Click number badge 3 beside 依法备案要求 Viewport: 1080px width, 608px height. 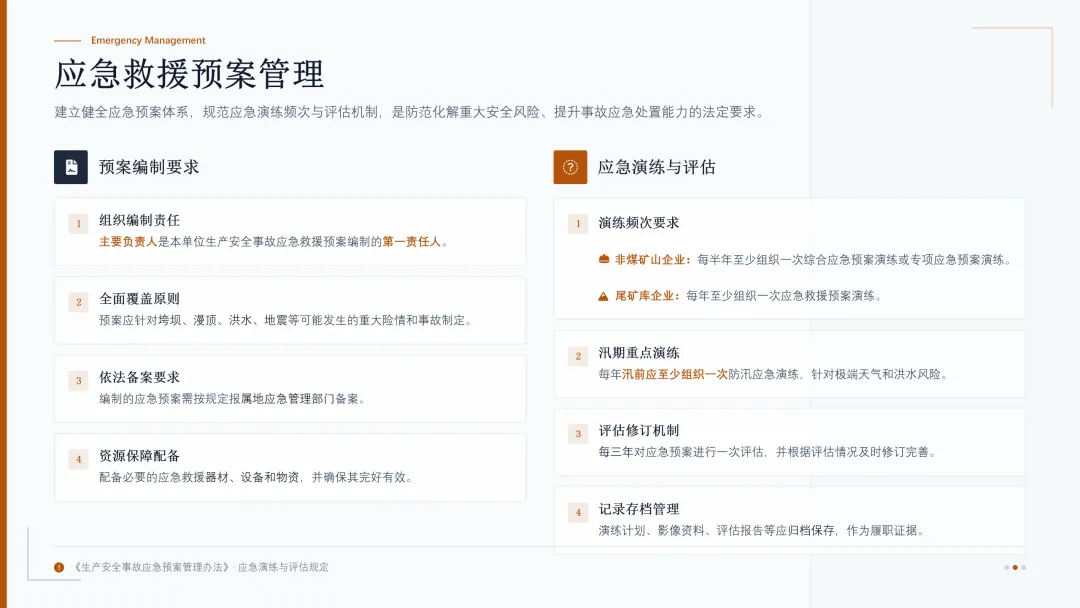(x=79, y=381)
